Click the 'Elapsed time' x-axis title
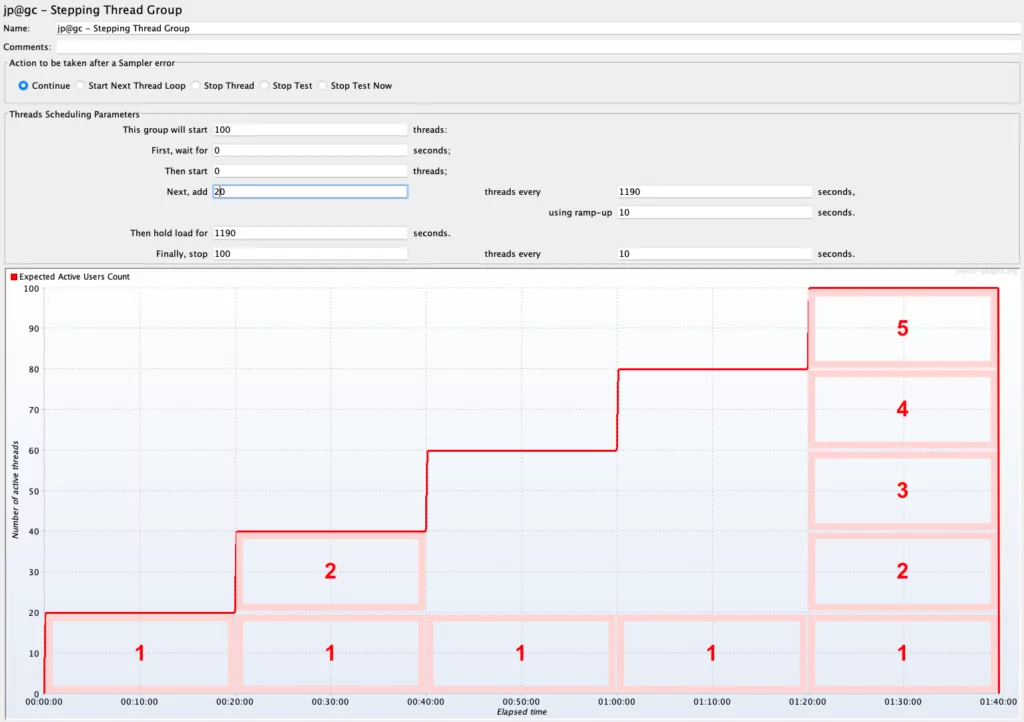 522,712
